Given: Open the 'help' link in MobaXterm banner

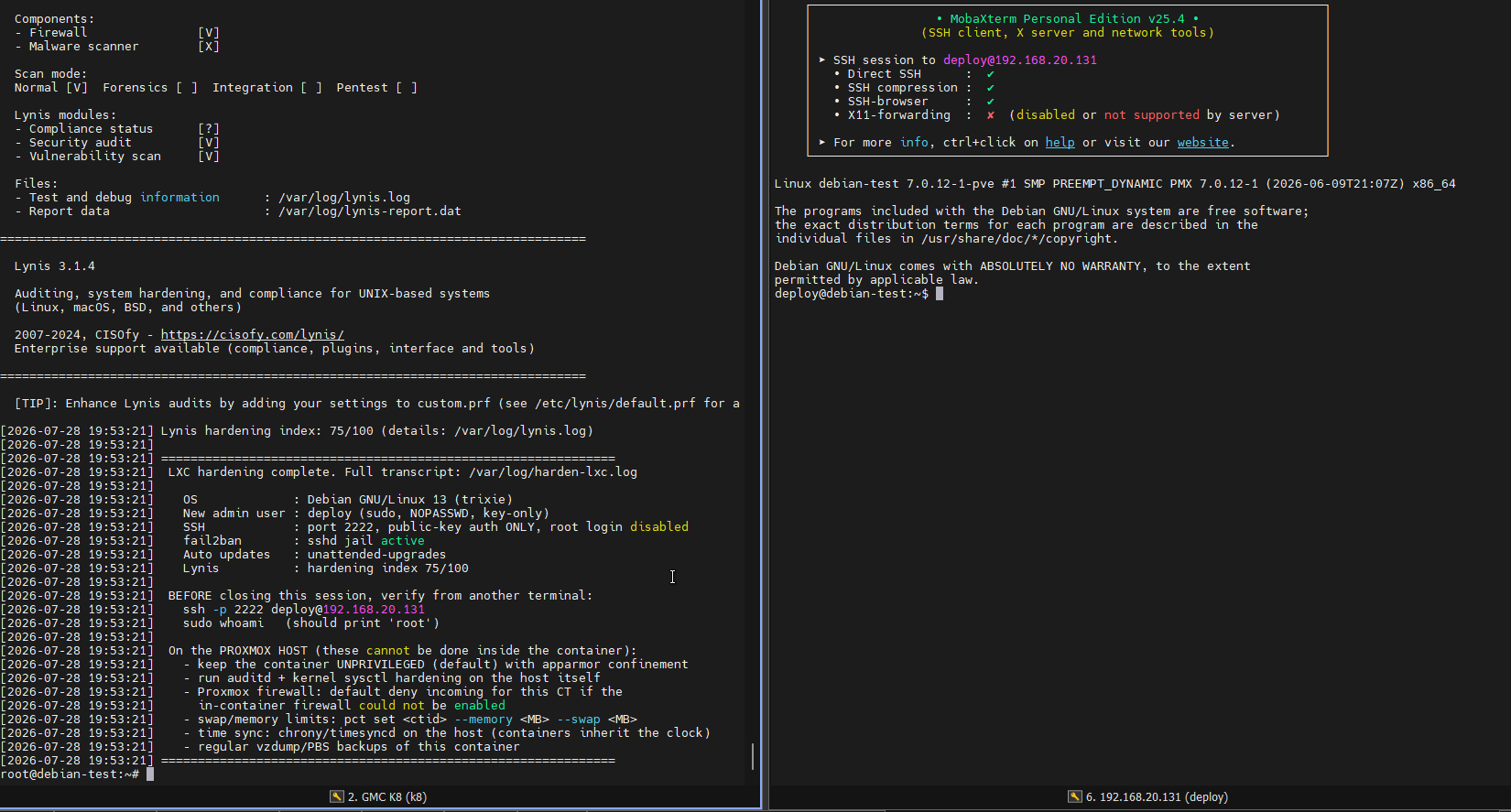Looking at the screenshot, I should [x=1060, y=142].
